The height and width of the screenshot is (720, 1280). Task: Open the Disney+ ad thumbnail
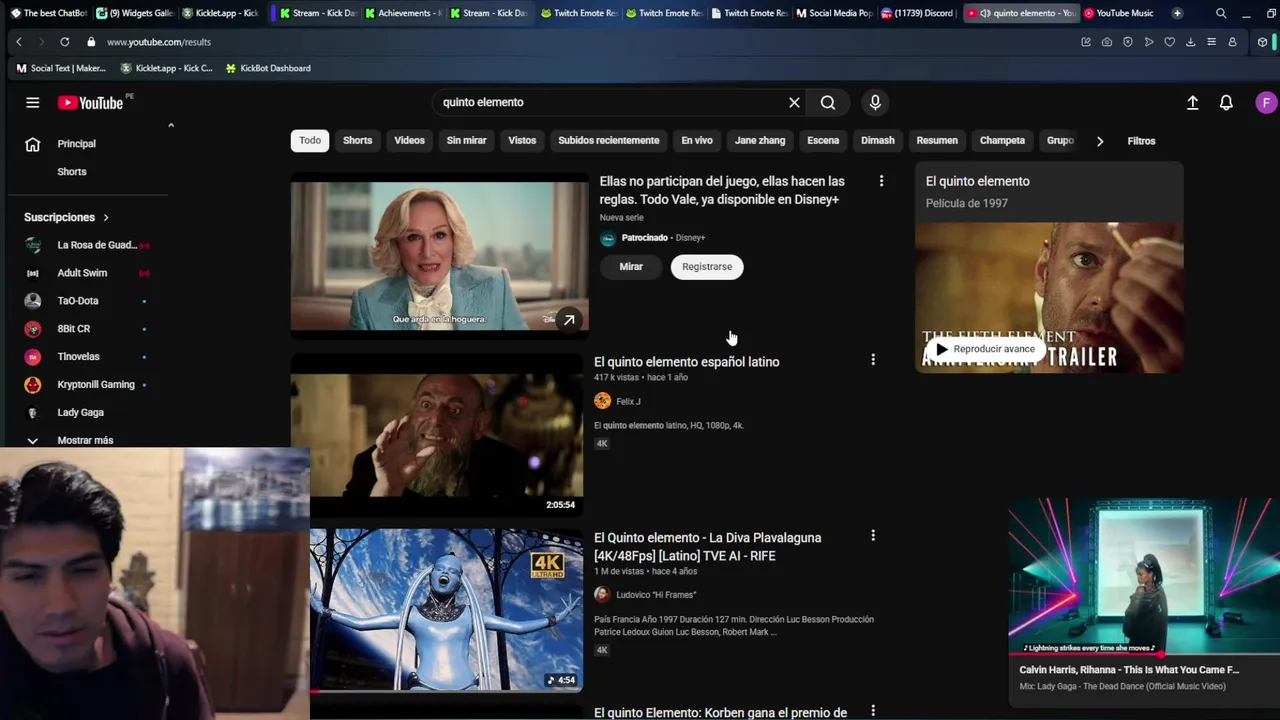pos(440,256)
